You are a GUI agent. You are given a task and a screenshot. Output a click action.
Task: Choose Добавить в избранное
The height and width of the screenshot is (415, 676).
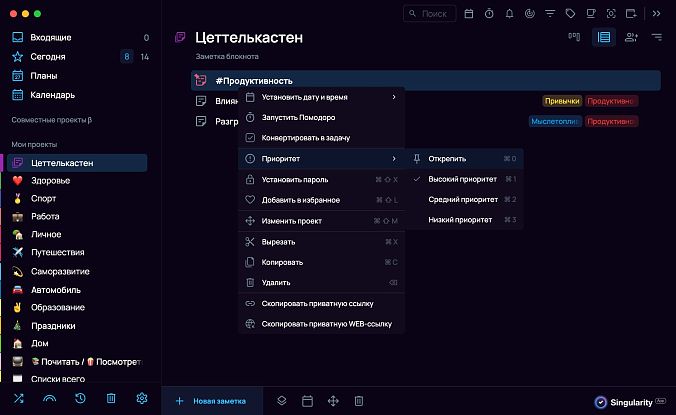[321, 200]
